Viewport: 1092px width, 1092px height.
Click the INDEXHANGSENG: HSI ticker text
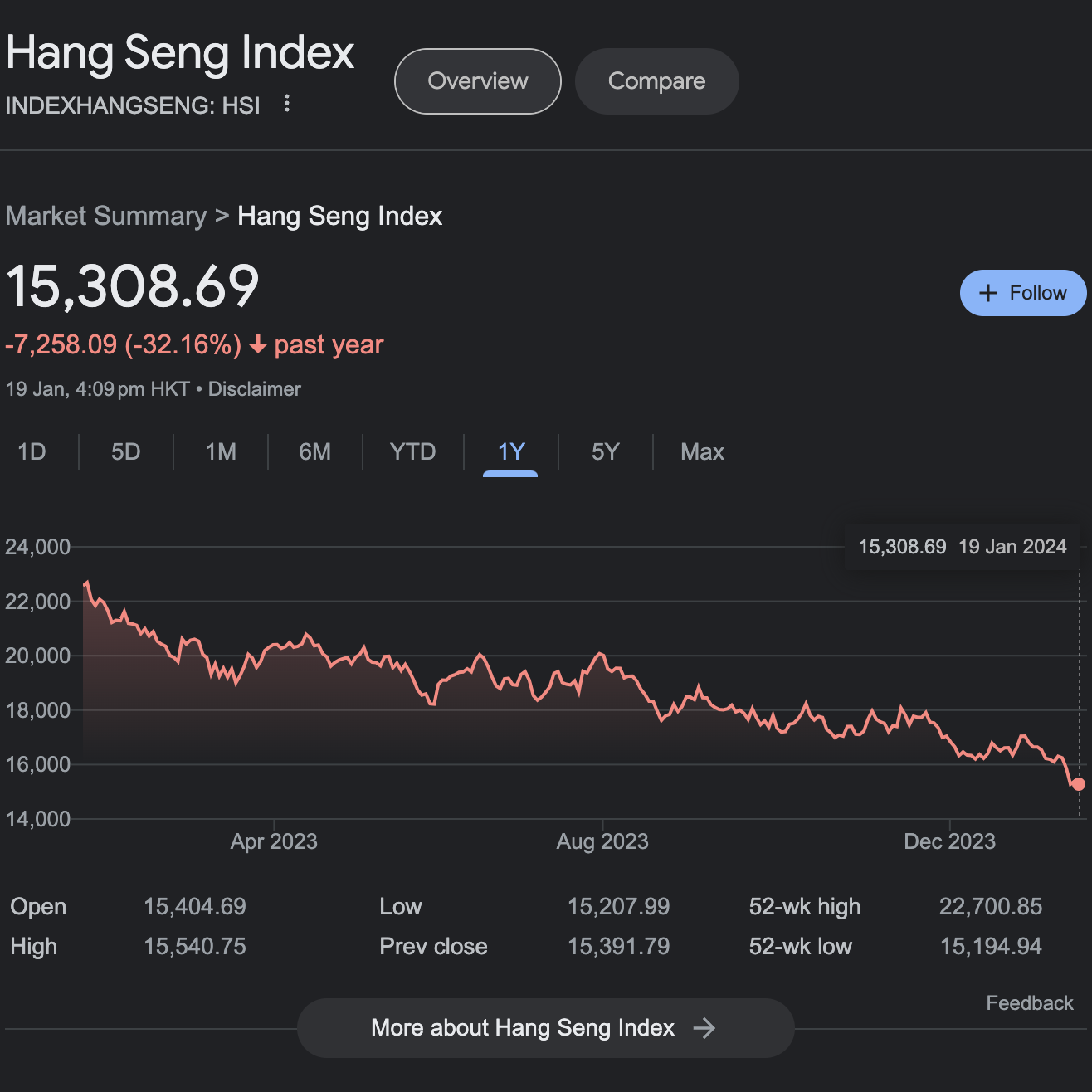133,105
